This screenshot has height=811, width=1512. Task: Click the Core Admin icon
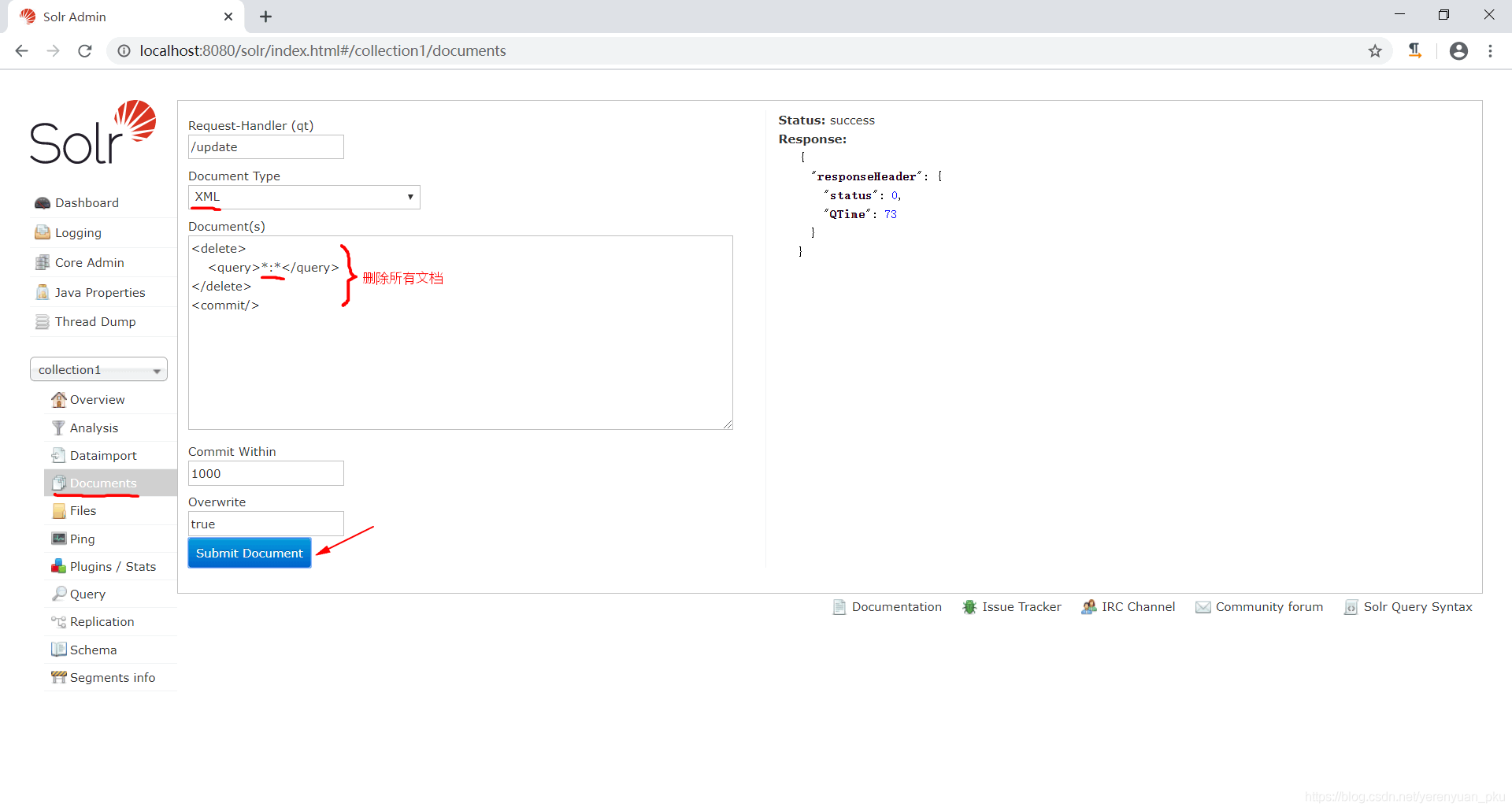coord(43,262)
